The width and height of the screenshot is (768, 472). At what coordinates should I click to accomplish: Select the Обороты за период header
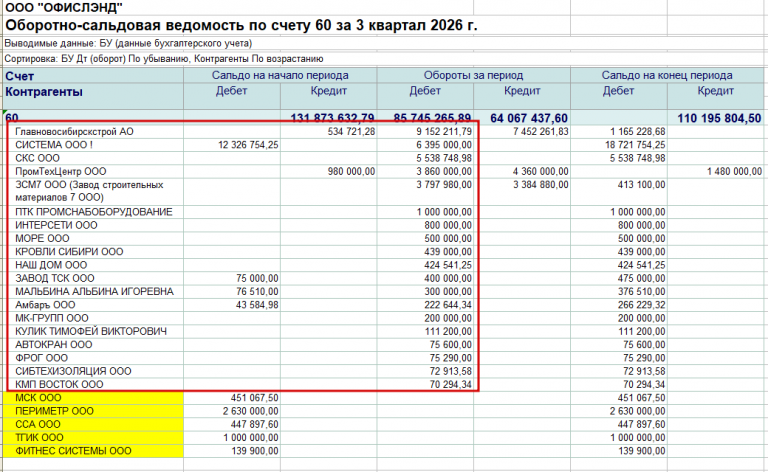coord(473,75)
